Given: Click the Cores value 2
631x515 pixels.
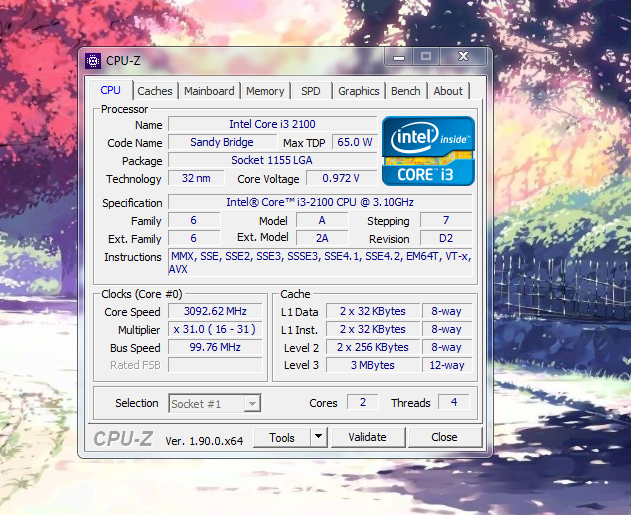Looking at the screenshot, I should (363, 402).
